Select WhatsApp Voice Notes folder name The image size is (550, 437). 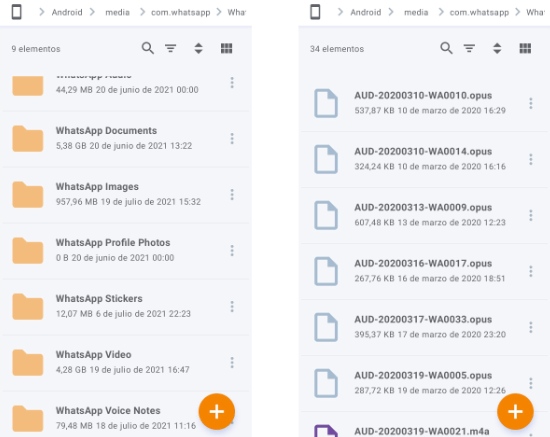[x=108, y=410]
